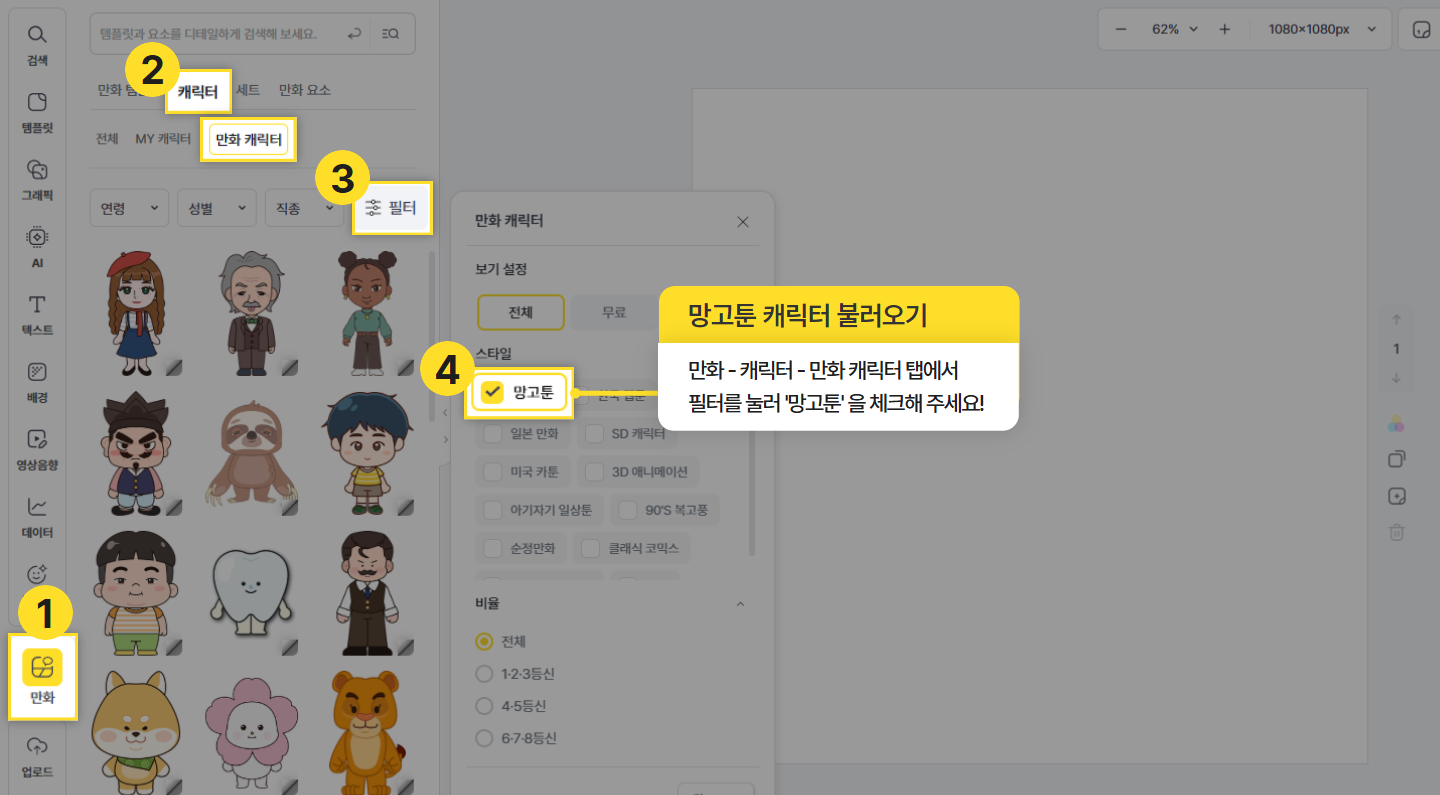Pick the gray-haired old man character

[250, 312]
